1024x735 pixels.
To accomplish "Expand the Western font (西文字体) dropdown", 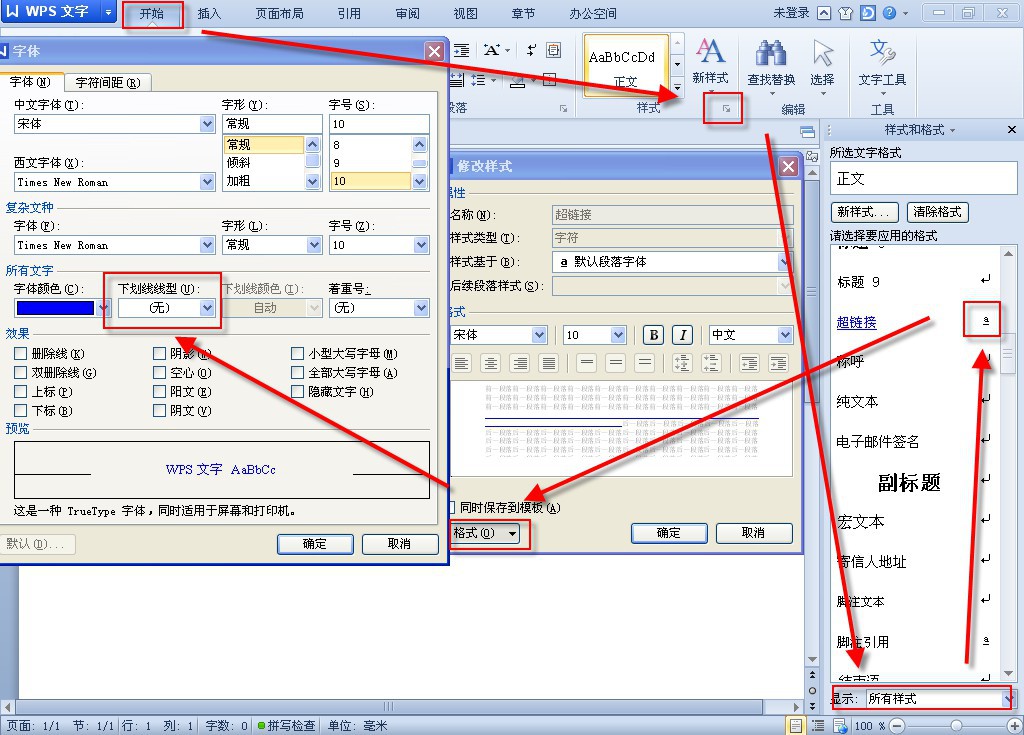I will [x=207, y=182].
